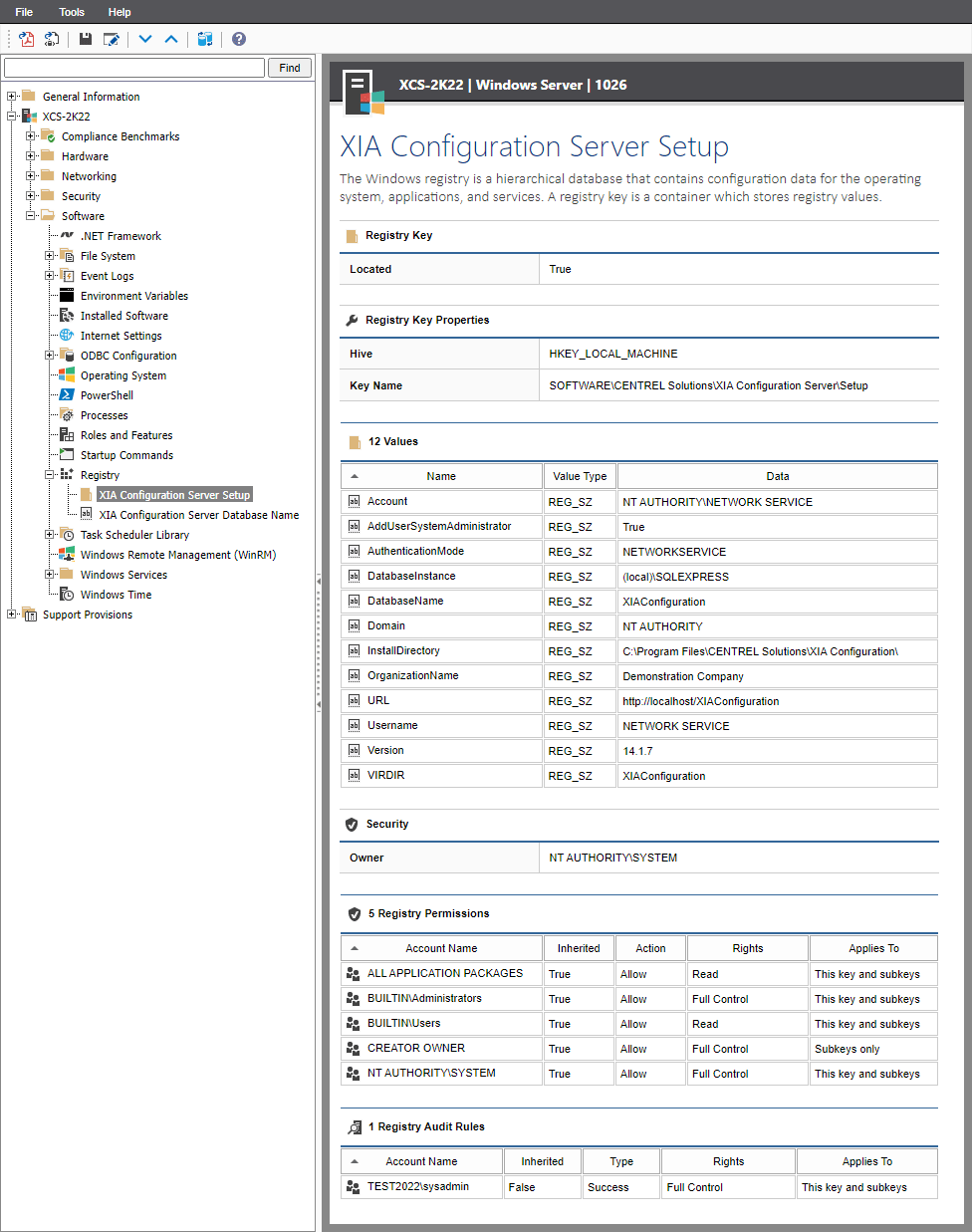972x1232 pixels.
Task: Click the down chevron navigation icon
Action: pyautogui.click(x=144, y=38)
